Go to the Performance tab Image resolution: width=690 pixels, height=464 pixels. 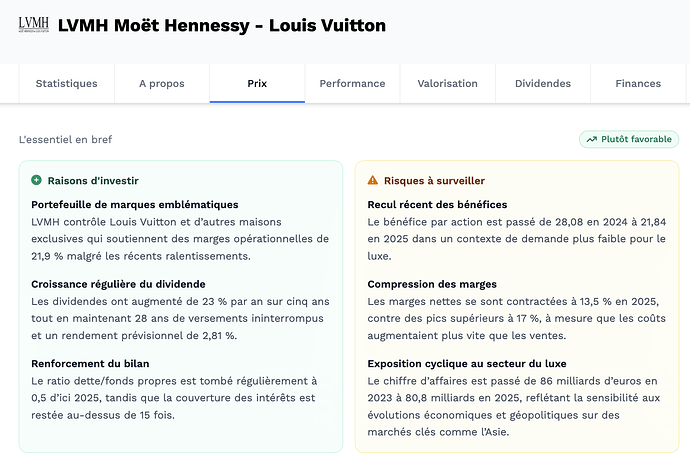(x=352, y=83)
